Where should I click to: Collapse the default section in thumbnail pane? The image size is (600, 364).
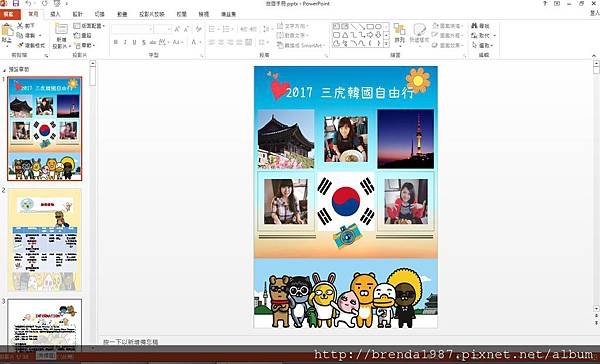tap(5, 70)
